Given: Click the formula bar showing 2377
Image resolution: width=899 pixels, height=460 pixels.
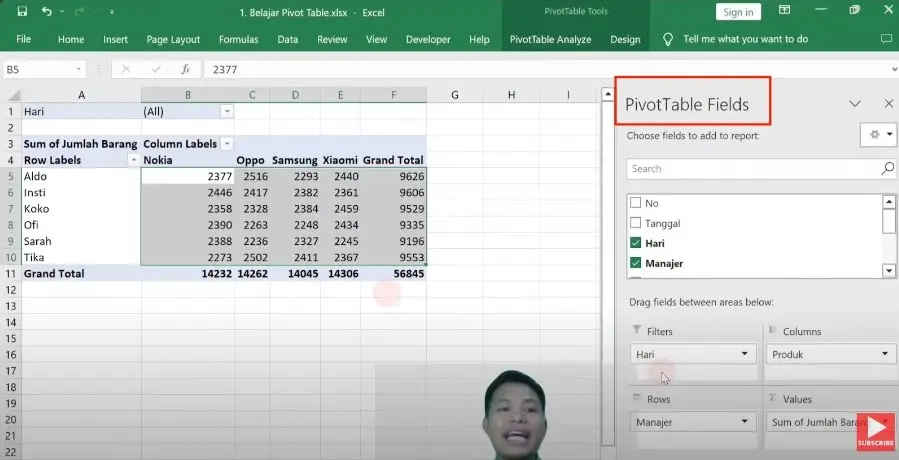Looking at the screenshot, I should coord(545,69).
